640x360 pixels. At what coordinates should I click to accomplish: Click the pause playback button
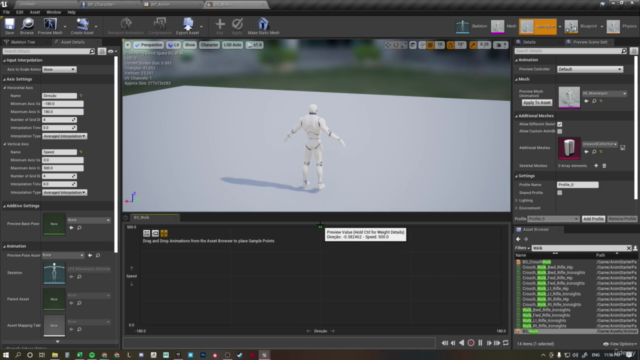point(480,343)
